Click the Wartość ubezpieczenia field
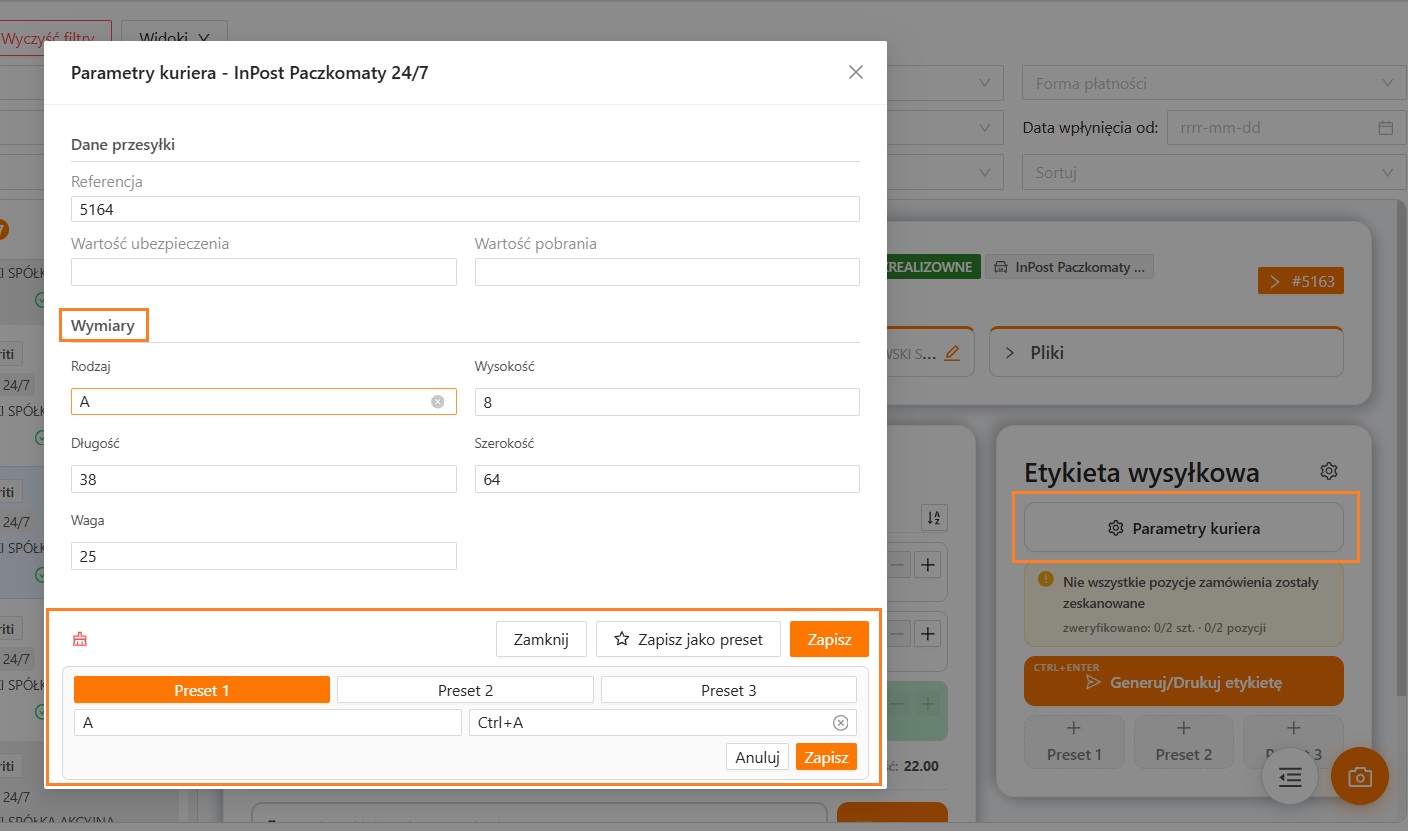Screen dimensions: 1408x831 click(264, 272)
